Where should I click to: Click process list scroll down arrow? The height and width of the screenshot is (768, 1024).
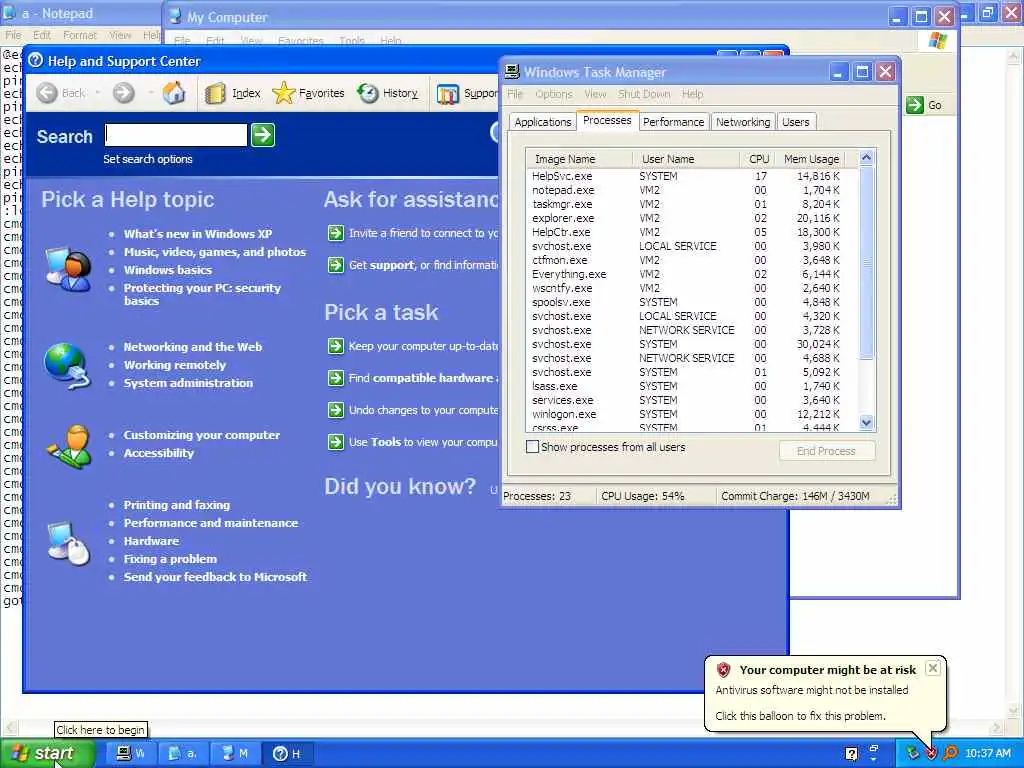coord(867,423)
